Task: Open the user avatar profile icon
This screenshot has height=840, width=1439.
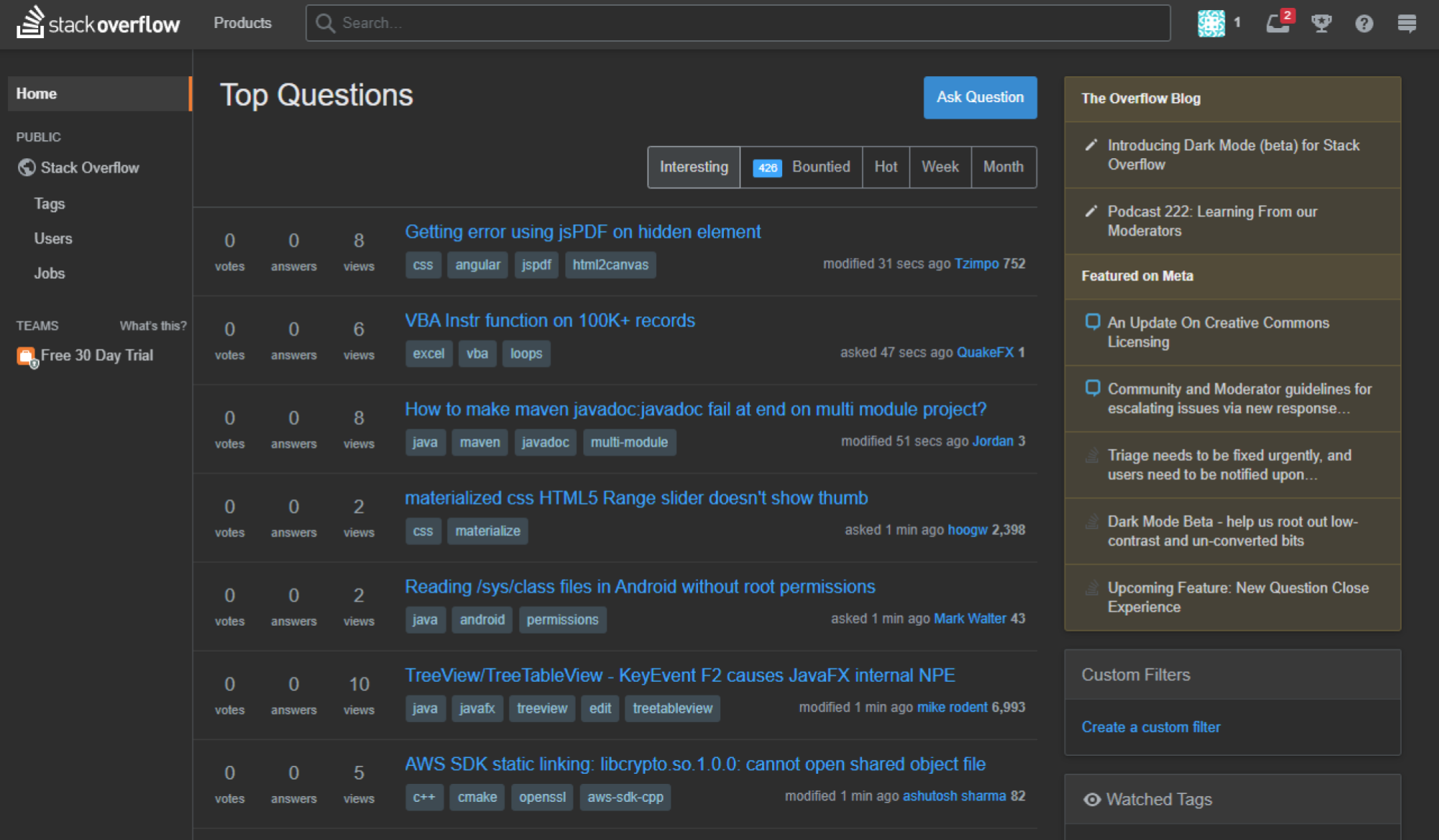Action: tap(1211, 23)
